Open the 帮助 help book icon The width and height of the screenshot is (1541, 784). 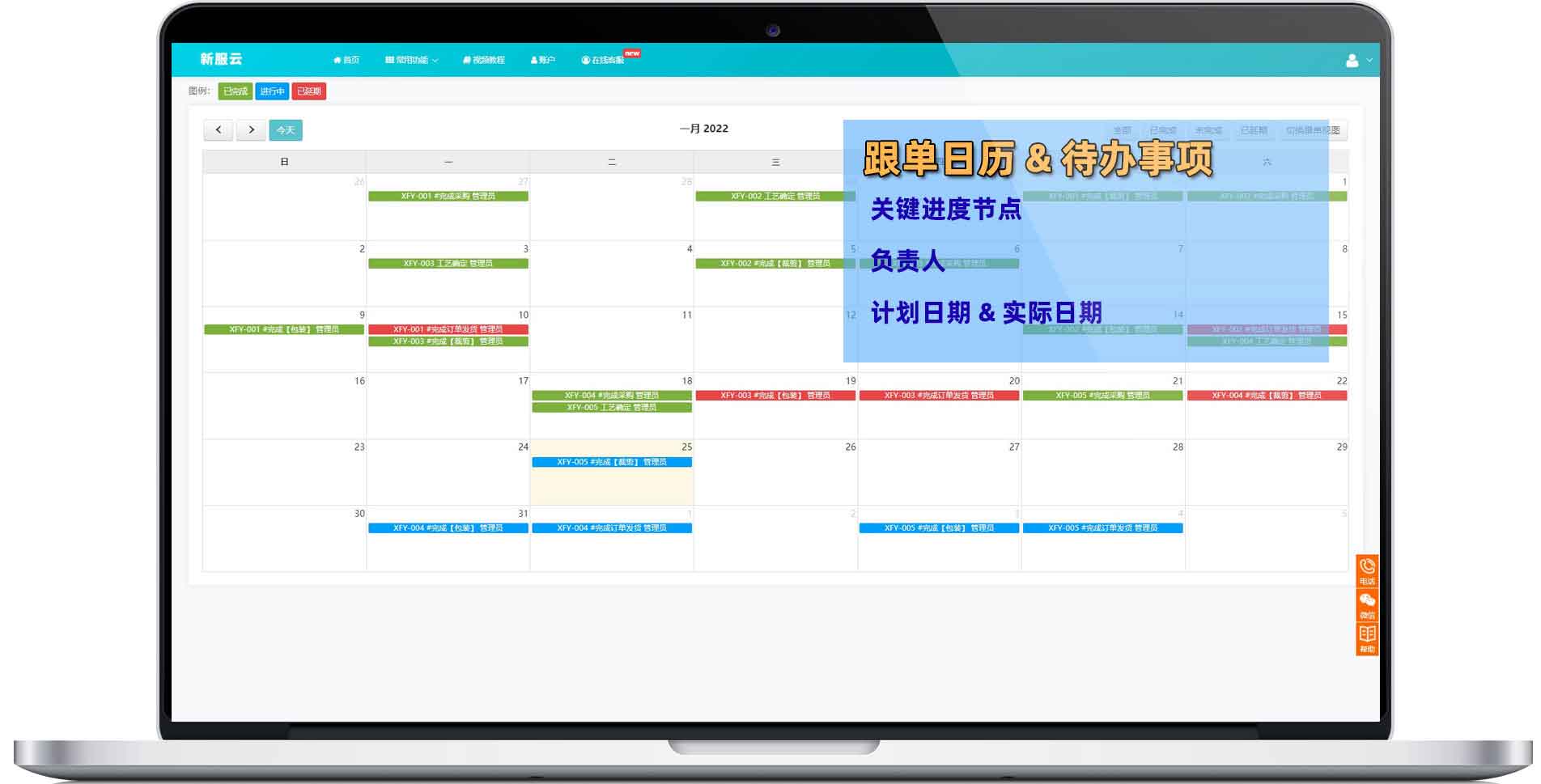point(1367,638)
